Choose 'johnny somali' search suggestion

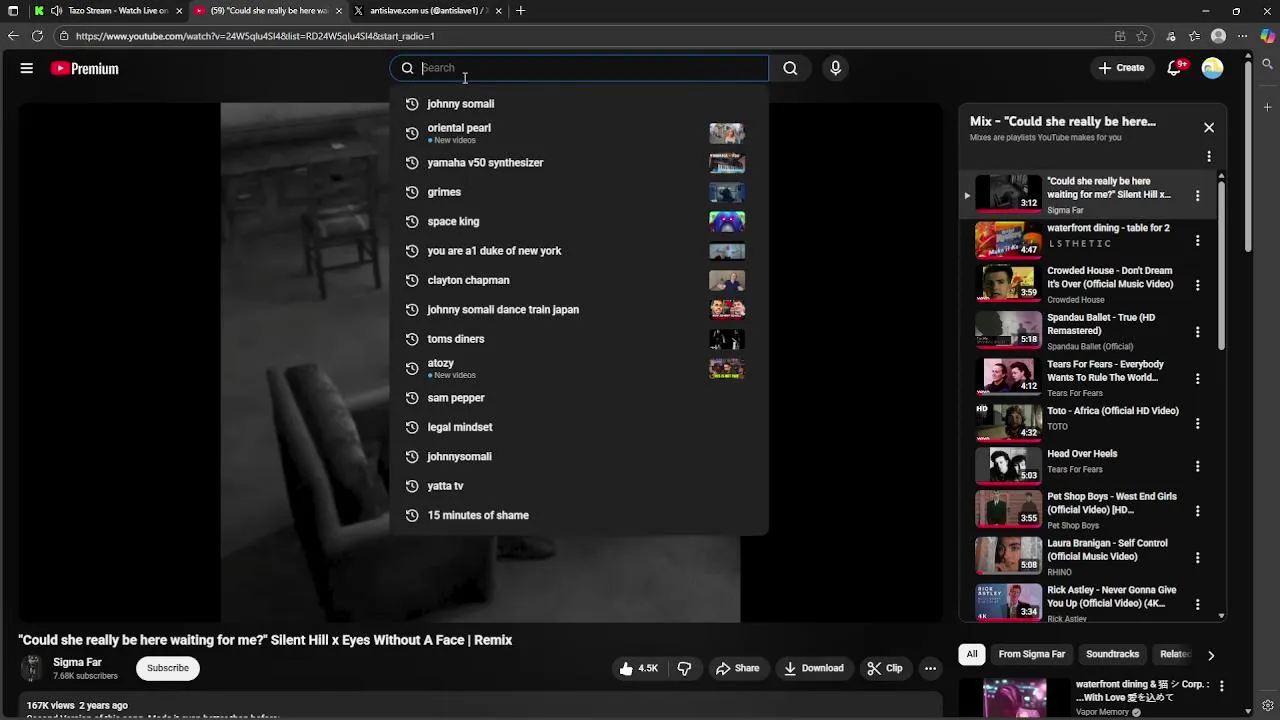pyautogui.click(x=579, y=104)
